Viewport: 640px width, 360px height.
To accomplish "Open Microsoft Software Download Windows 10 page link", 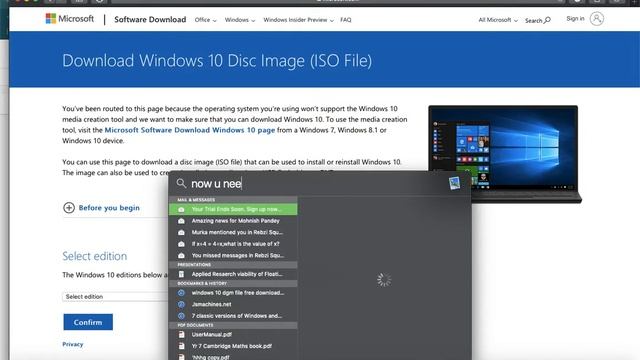I will click(189, 130).
